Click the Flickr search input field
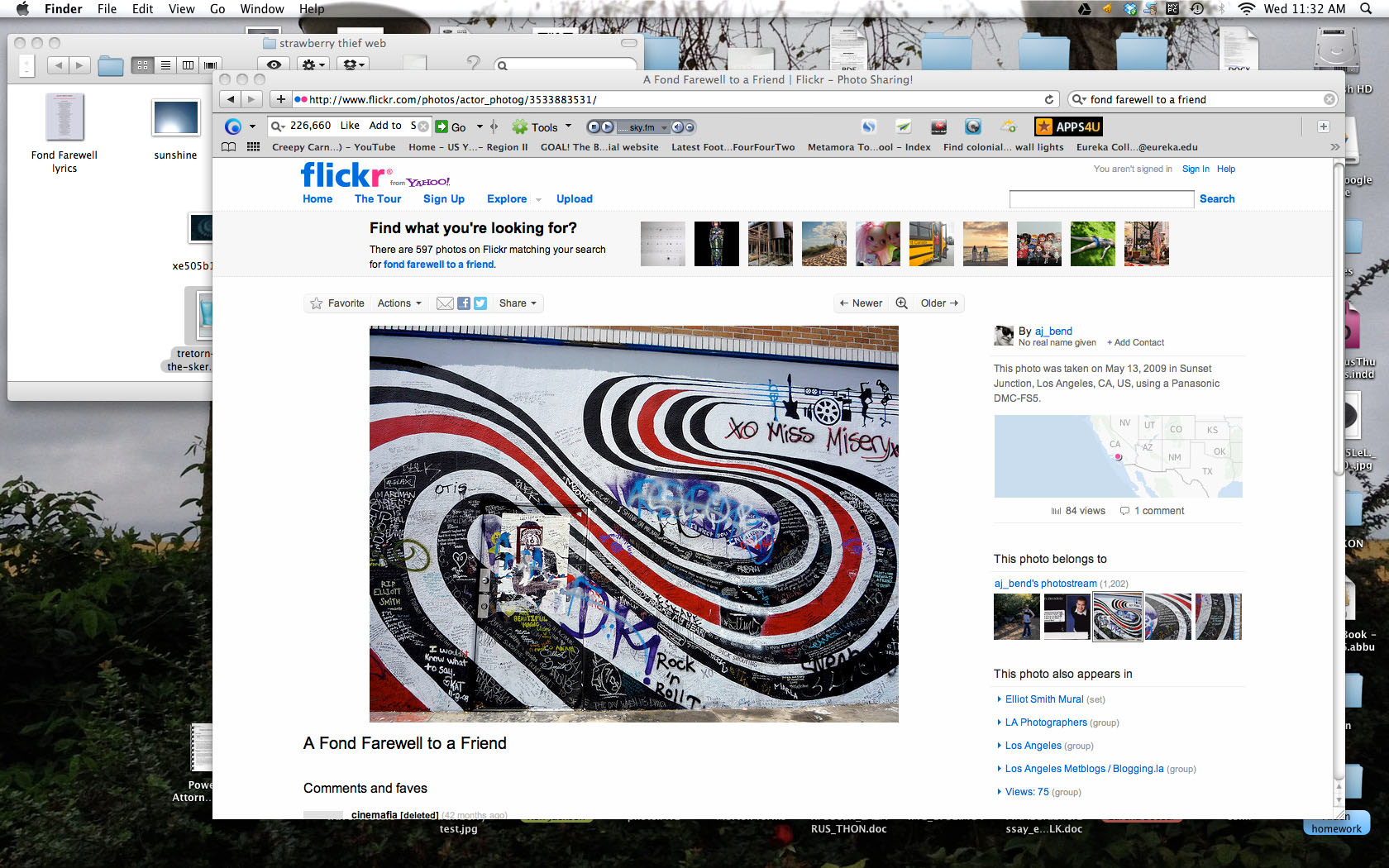The image size is (1389, 868). point(1101,199)
